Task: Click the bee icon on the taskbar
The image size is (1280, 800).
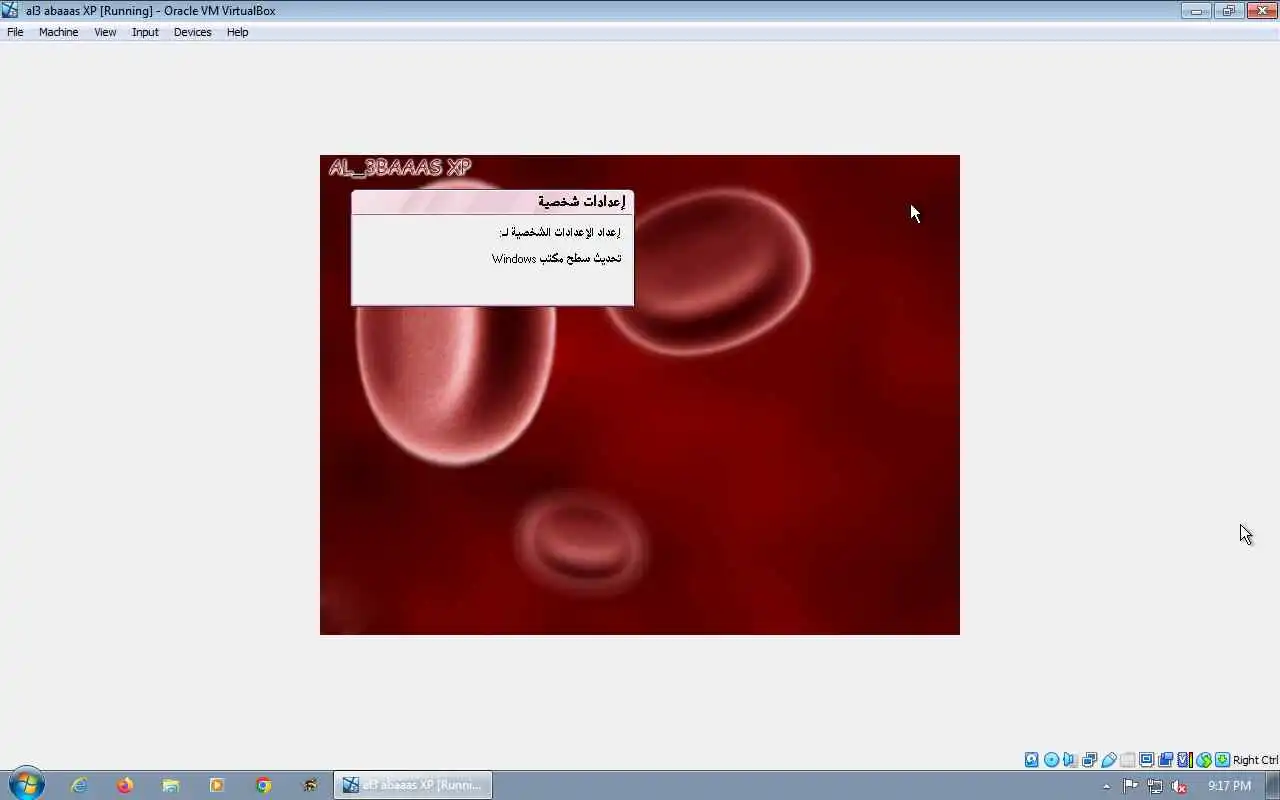Action: (310, 785)
